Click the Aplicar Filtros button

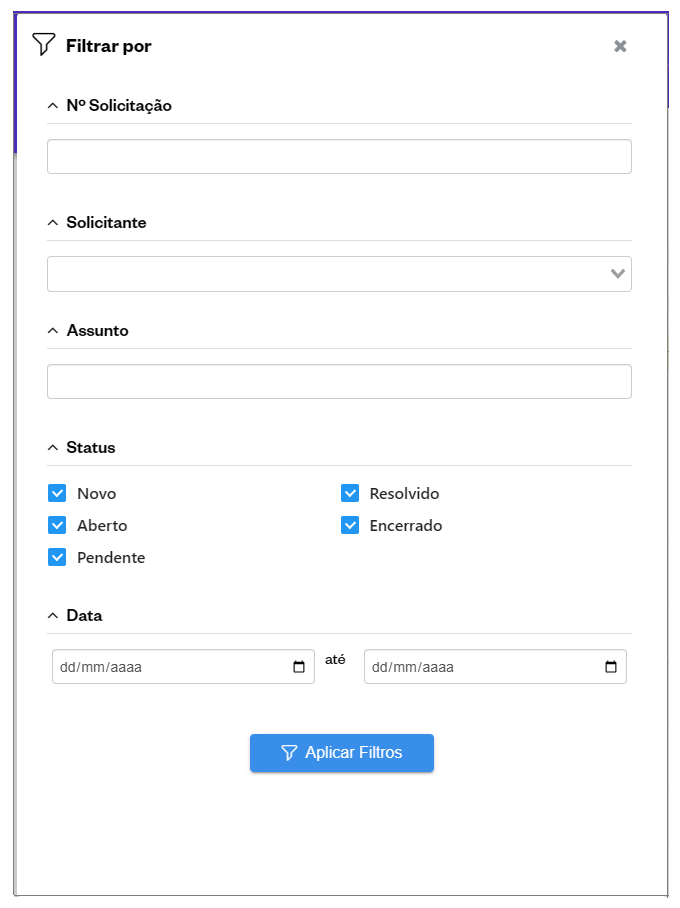[x=341, y=753]
